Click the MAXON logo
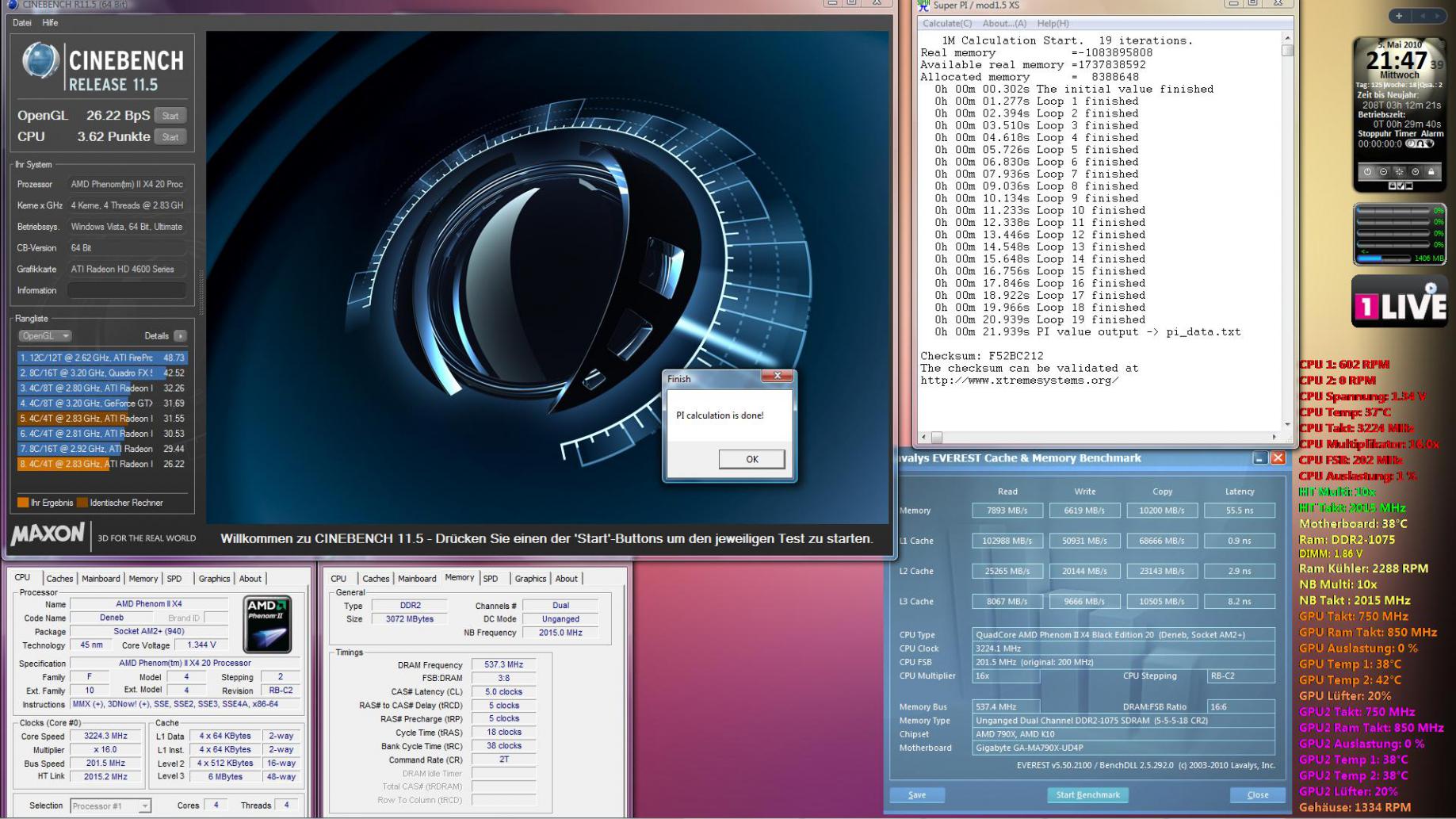1456x819 pixels. click(x=48, y=535)
